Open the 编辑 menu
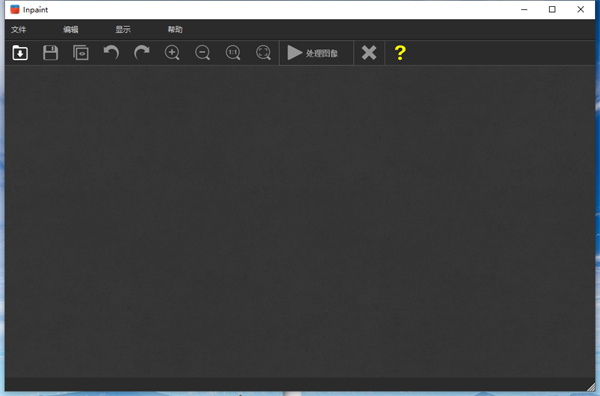The width and height of the screenshot is (600, 396). tap(71, 29)
